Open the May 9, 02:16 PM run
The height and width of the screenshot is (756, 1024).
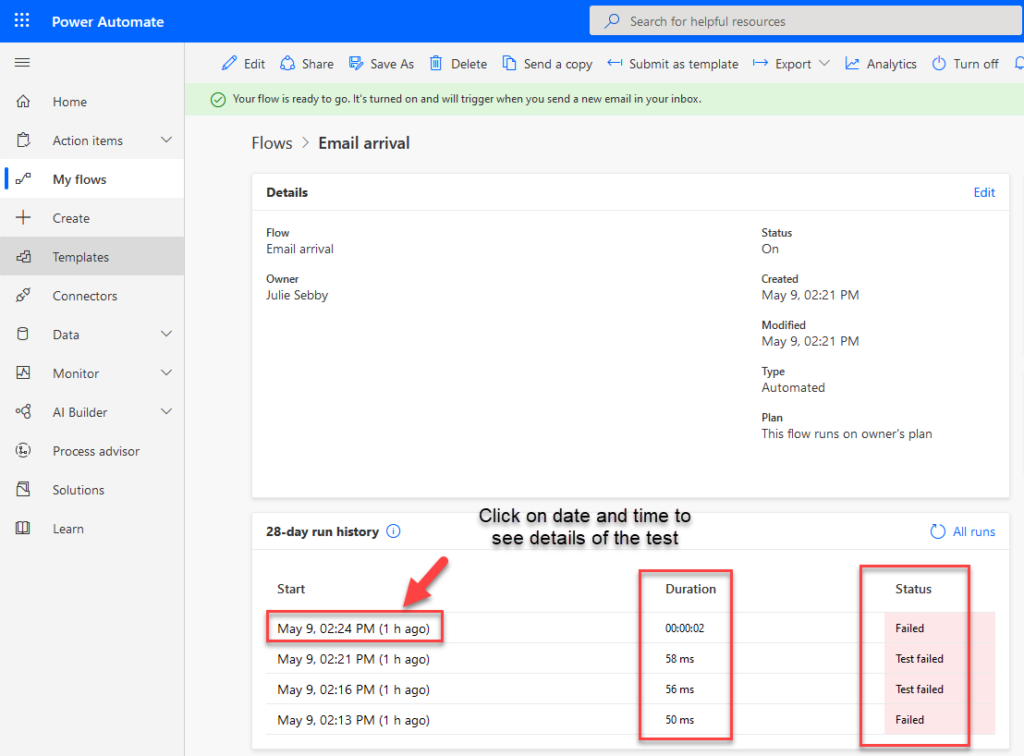353,689
